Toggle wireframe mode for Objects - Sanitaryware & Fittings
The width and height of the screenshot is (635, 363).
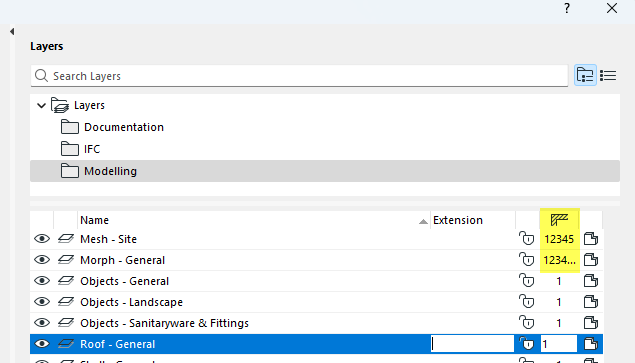click(66, 323)
